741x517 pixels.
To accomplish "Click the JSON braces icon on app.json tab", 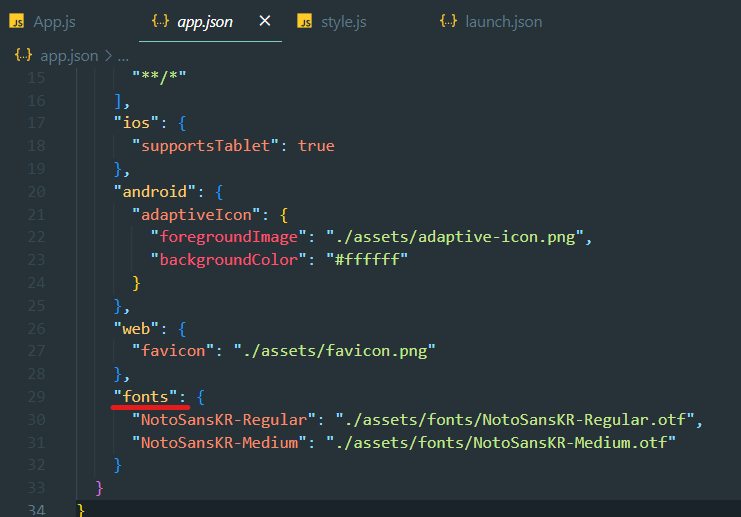I will tap(160, 21).
